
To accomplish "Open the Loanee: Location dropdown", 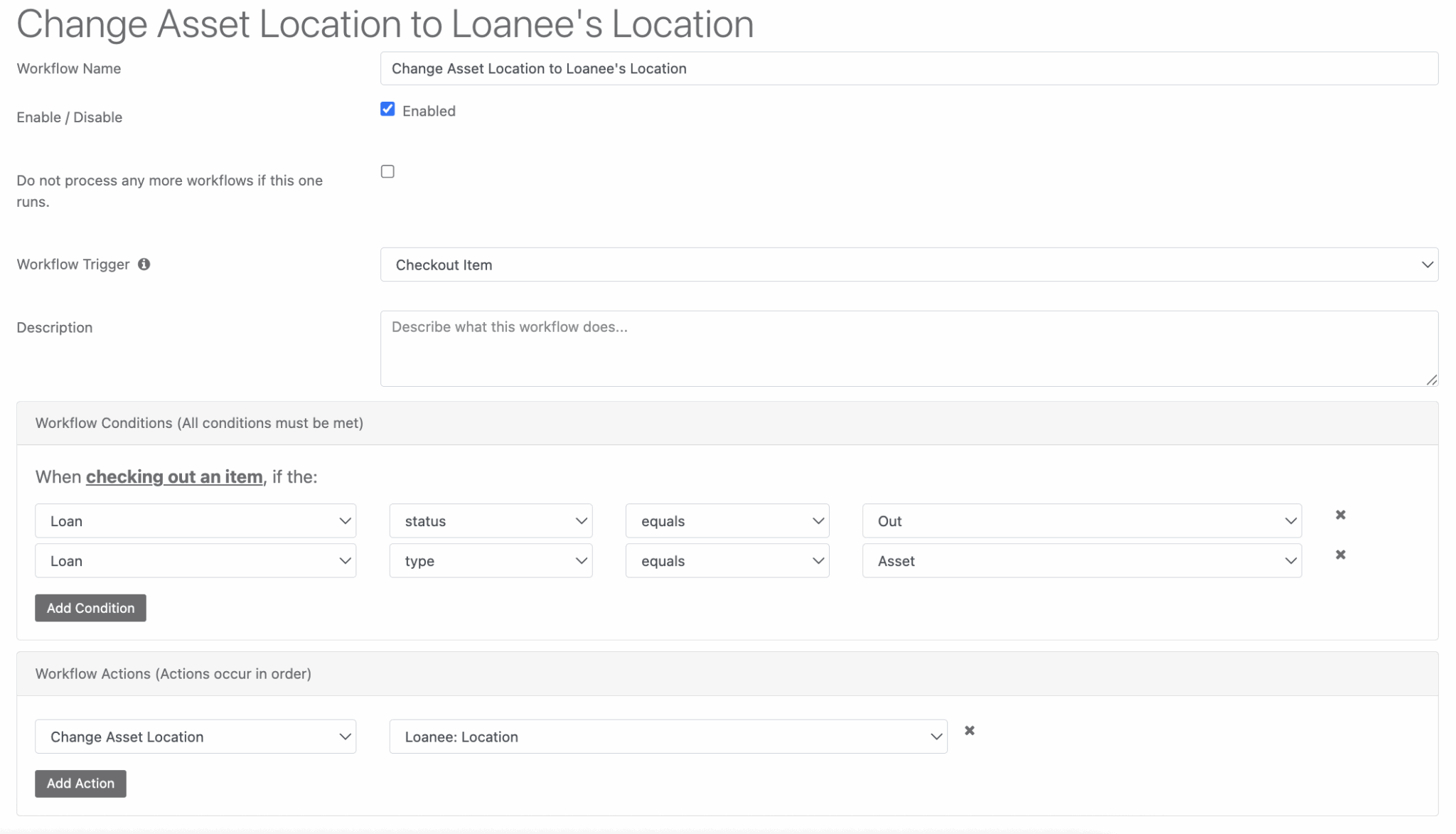I will point(667,737).
